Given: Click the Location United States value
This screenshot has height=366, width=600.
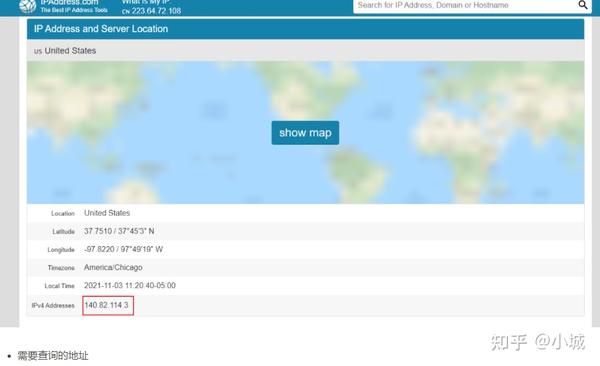Looking at the screenshot, I should [x=107, y=213].
